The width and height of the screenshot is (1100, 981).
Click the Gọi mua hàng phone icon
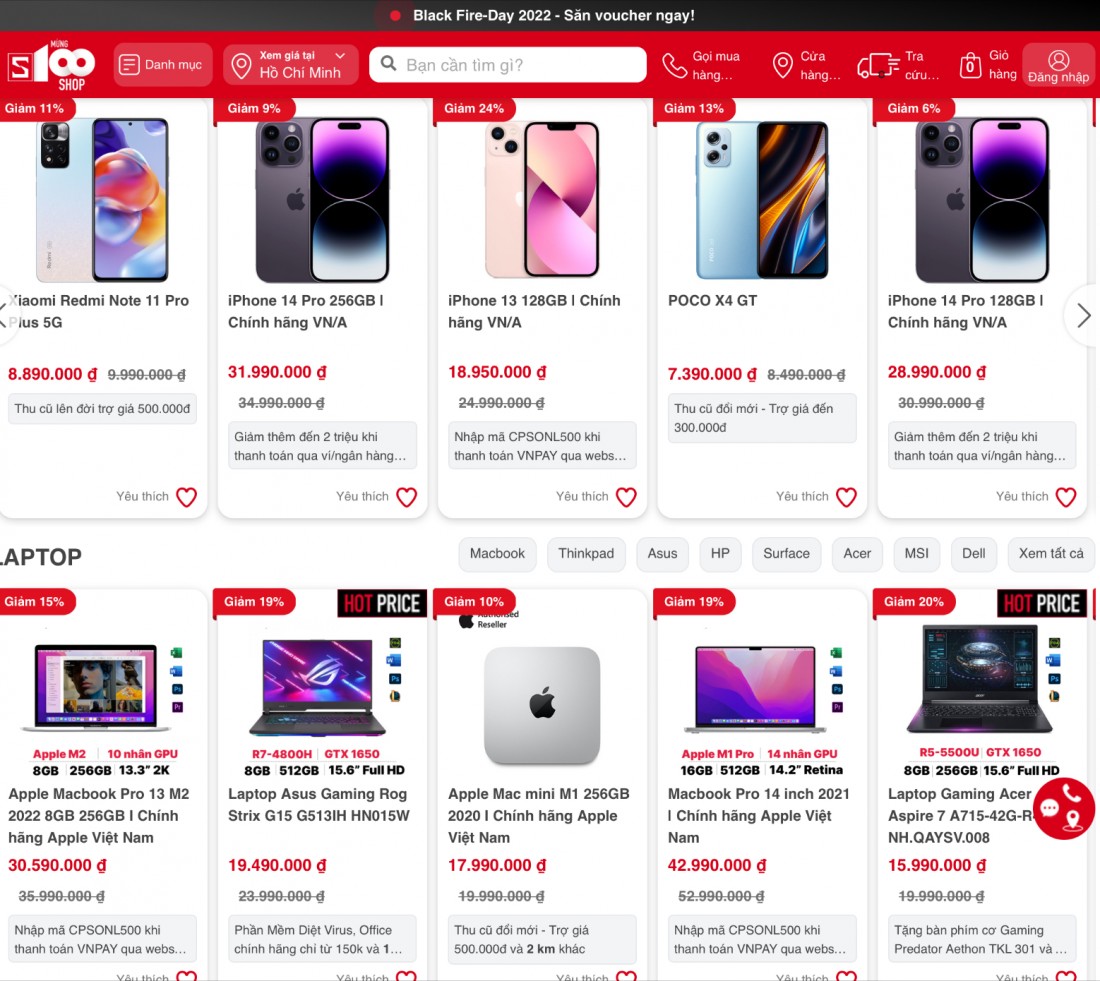[x=674, y=66]
